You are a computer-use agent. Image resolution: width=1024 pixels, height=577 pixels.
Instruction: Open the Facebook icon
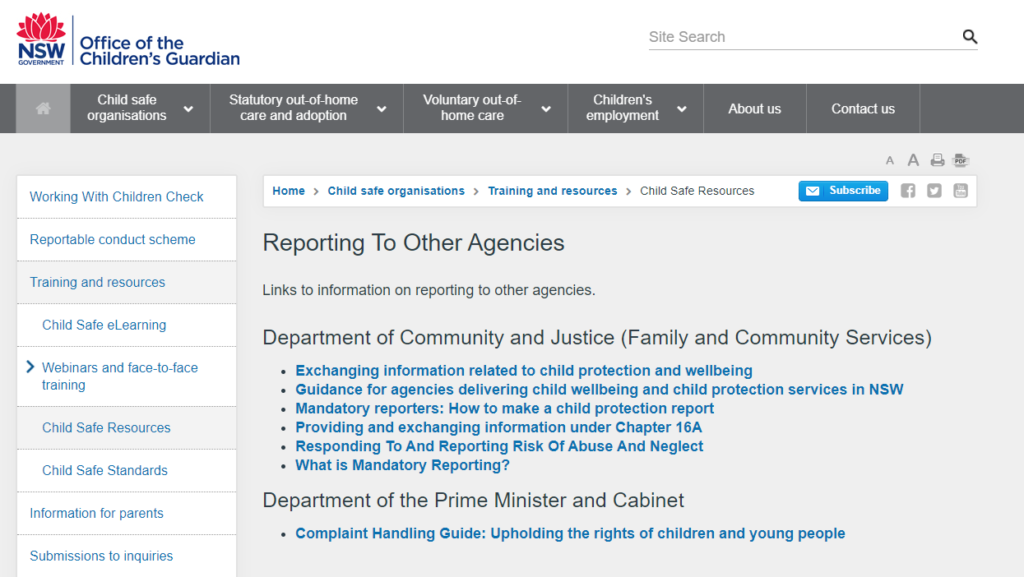coord(907,190)
